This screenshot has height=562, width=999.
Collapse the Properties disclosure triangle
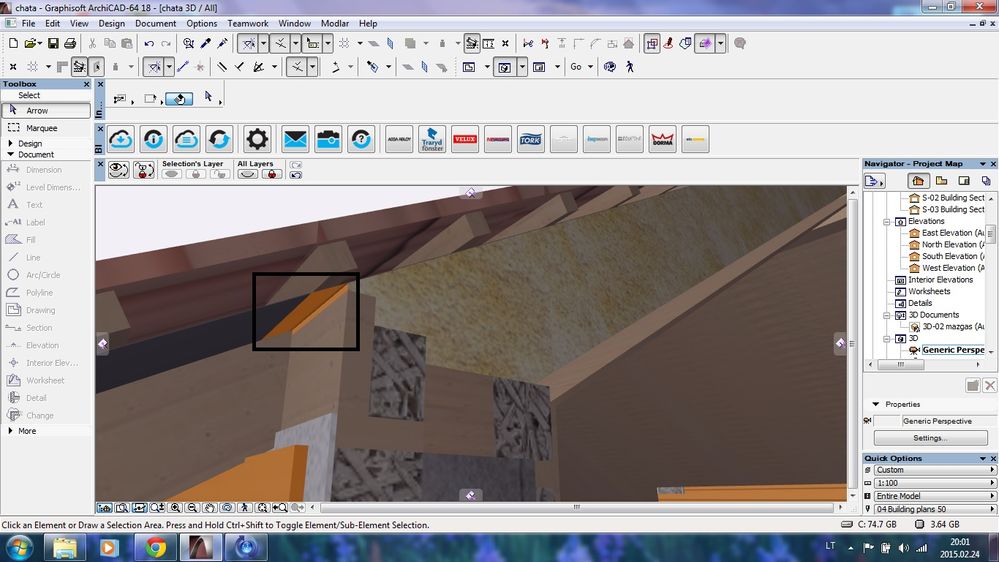point(876,404)
